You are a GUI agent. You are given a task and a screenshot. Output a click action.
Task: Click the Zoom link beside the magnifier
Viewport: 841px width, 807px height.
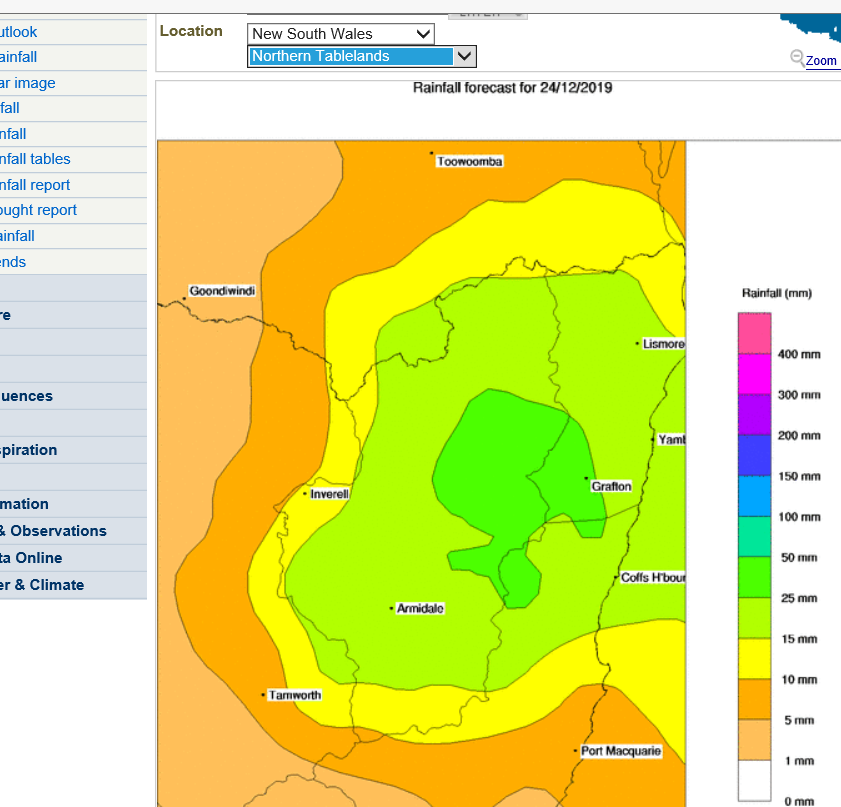tap(821, 61)
